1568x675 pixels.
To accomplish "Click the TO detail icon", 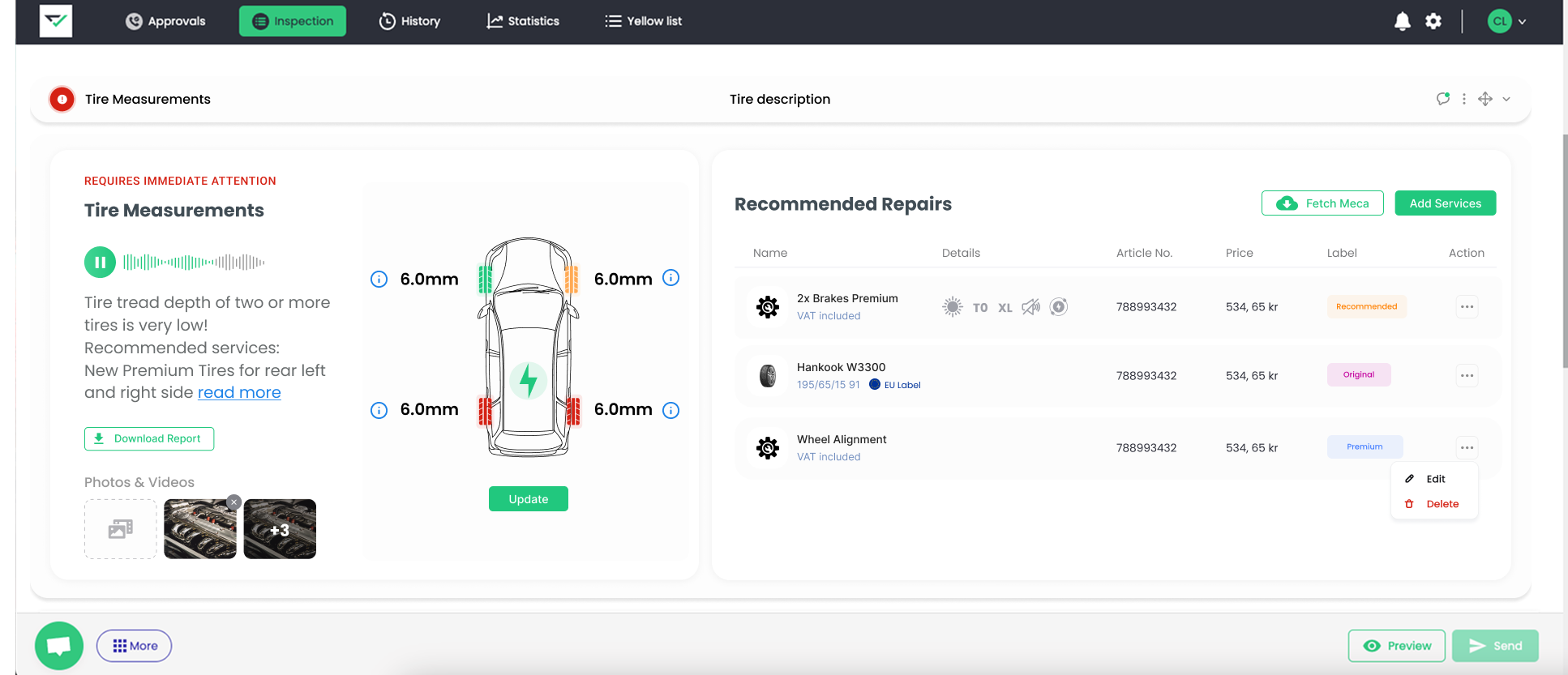I will click(980, 308).
